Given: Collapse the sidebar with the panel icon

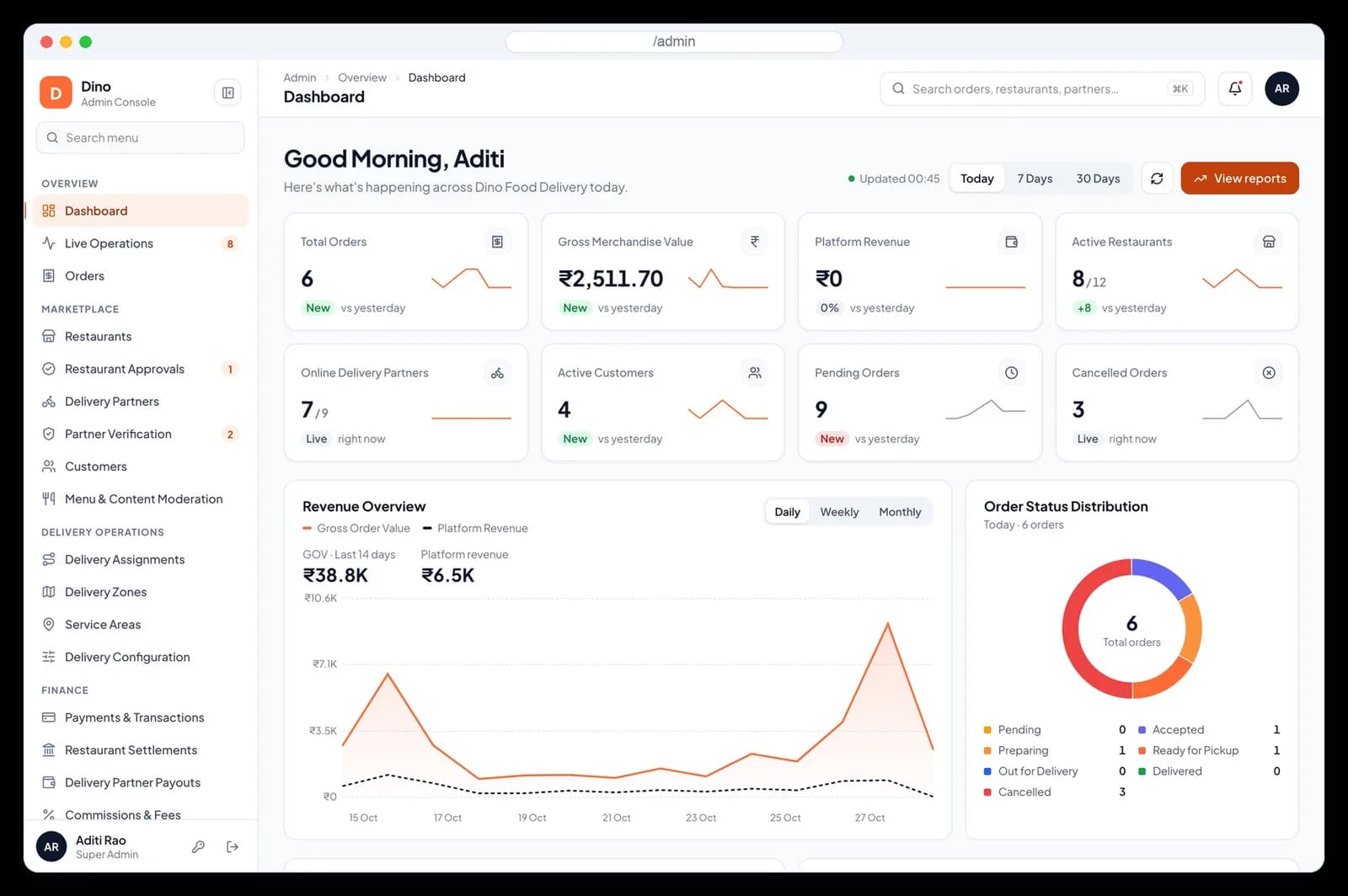Looking at the screenshot, I should click(227, 93).
